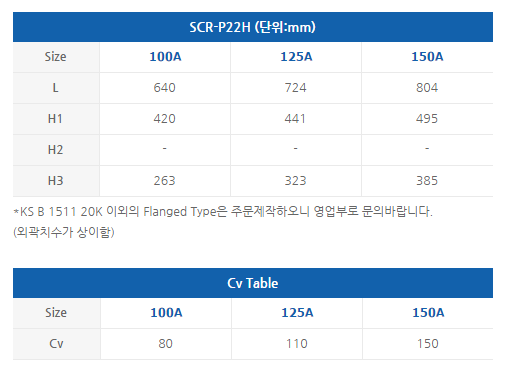Click the L value 724 cell
Viewport: 508px width, 392px height.
pyautogui.click(x=296, y=88)
